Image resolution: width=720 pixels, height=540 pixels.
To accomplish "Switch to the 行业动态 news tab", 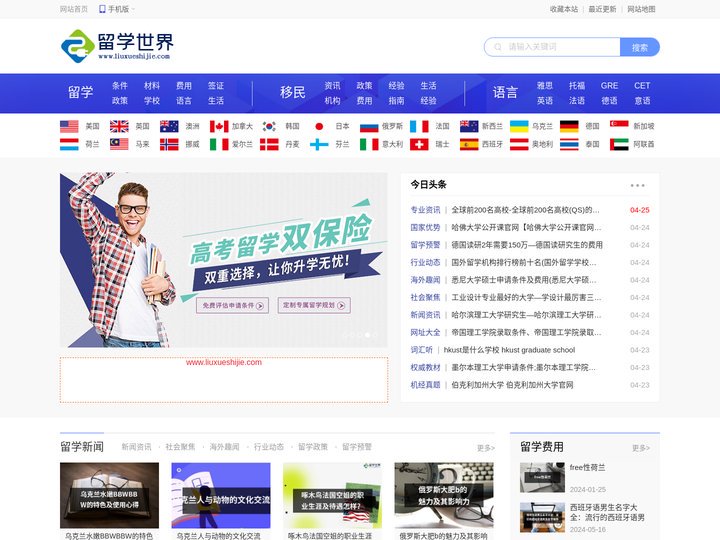I will click(269, 447).
